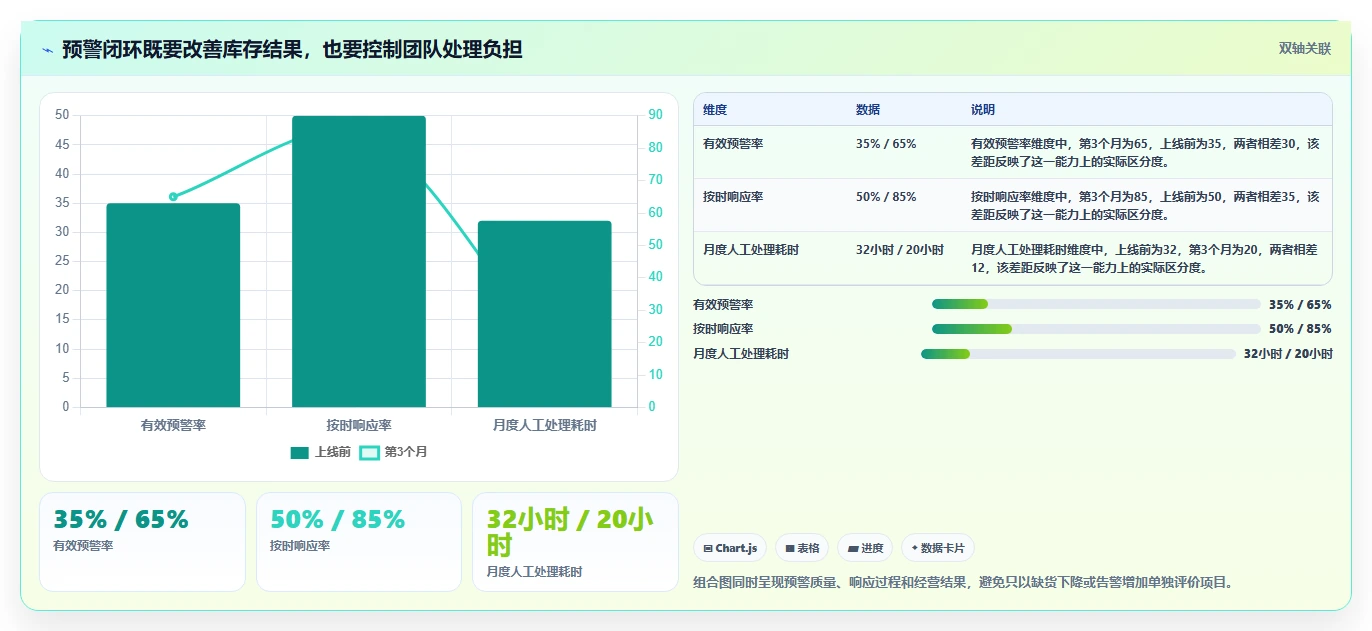Click the 按时响应率 x-axis label
The height and width of the screenshot is (631, 1372).
coord(359,425)
